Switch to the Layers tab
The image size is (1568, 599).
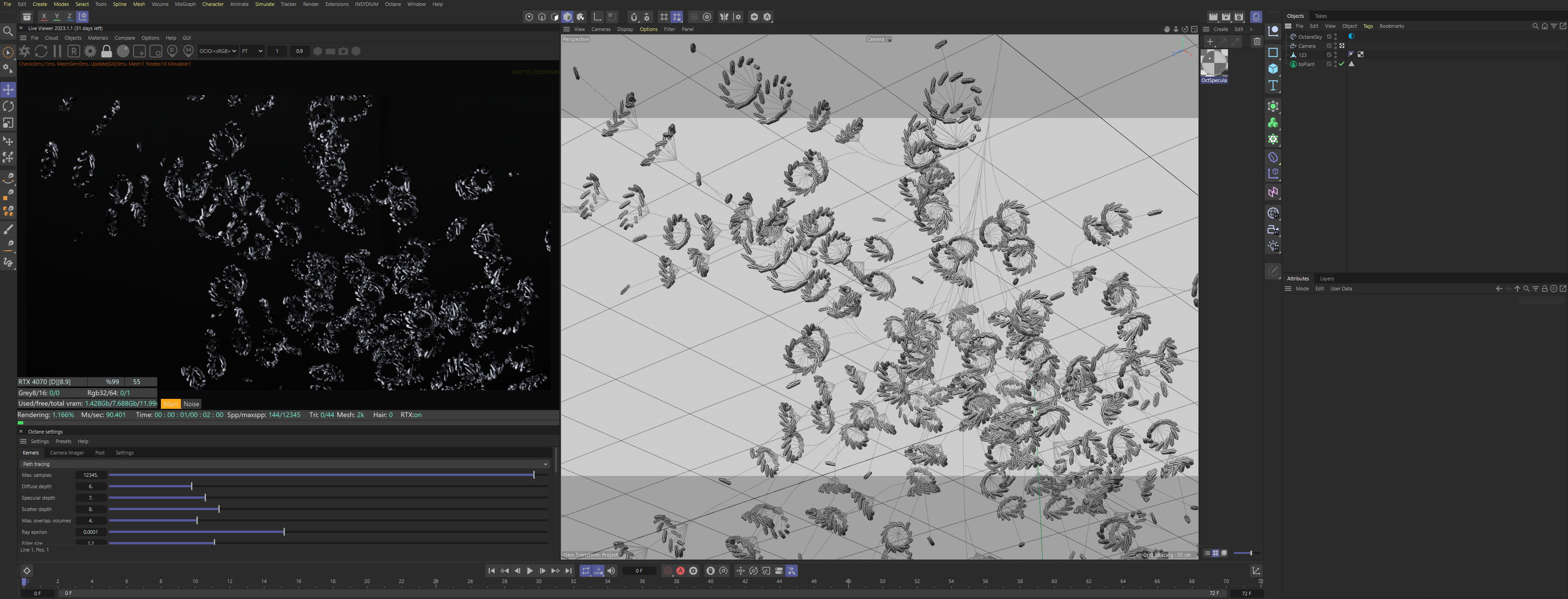pyautogui.click(x=1326, y=278)
